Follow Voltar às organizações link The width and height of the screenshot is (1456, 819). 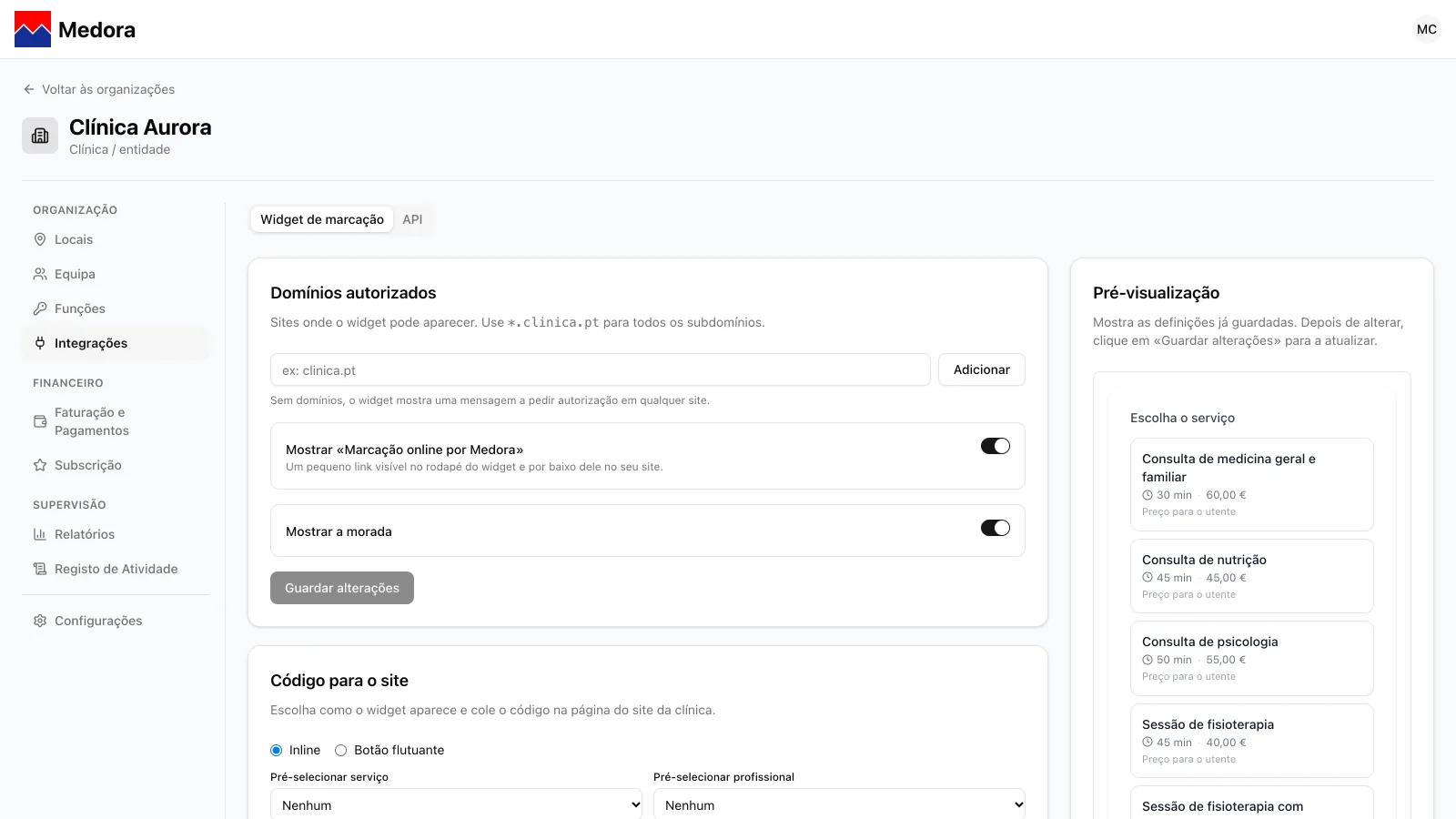99,89
